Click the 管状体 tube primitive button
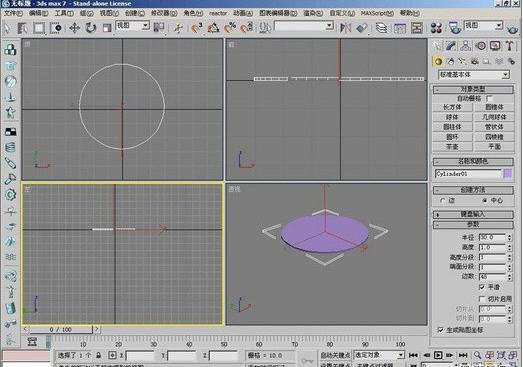523x367 pixels. coord(494,127)
